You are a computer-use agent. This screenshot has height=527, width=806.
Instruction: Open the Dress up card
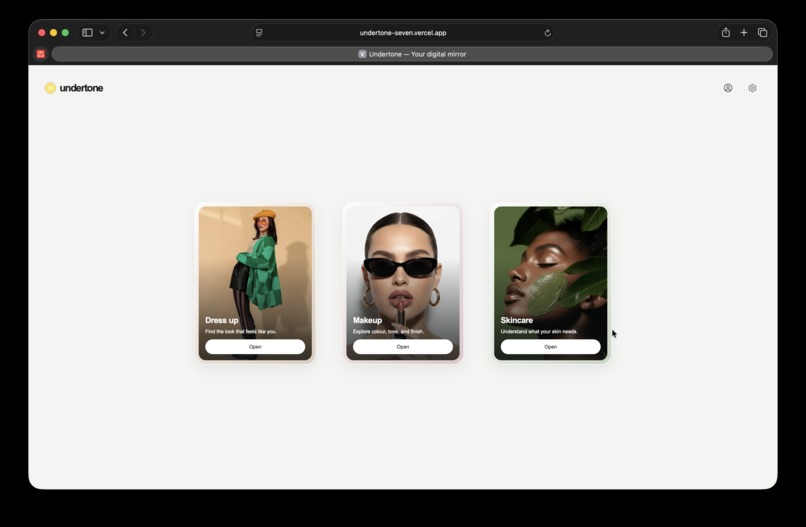(x=255, y=347)
